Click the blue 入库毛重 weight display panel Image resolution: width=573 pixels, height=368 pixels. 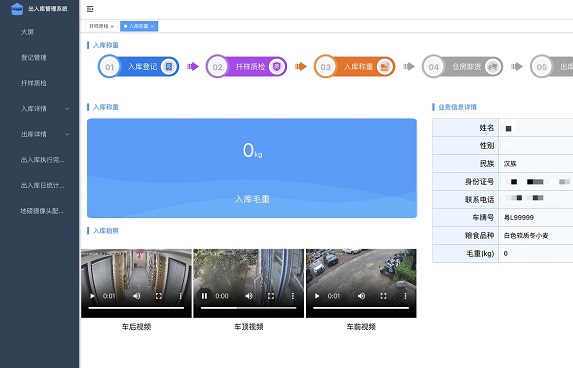click(x=252, y=168)
